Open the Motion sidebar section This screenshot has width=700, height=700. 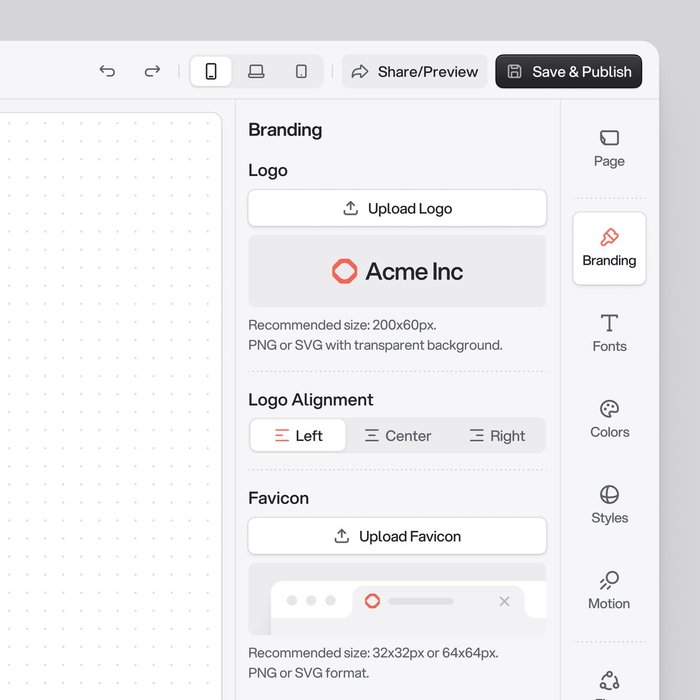[x=609, y=591]
